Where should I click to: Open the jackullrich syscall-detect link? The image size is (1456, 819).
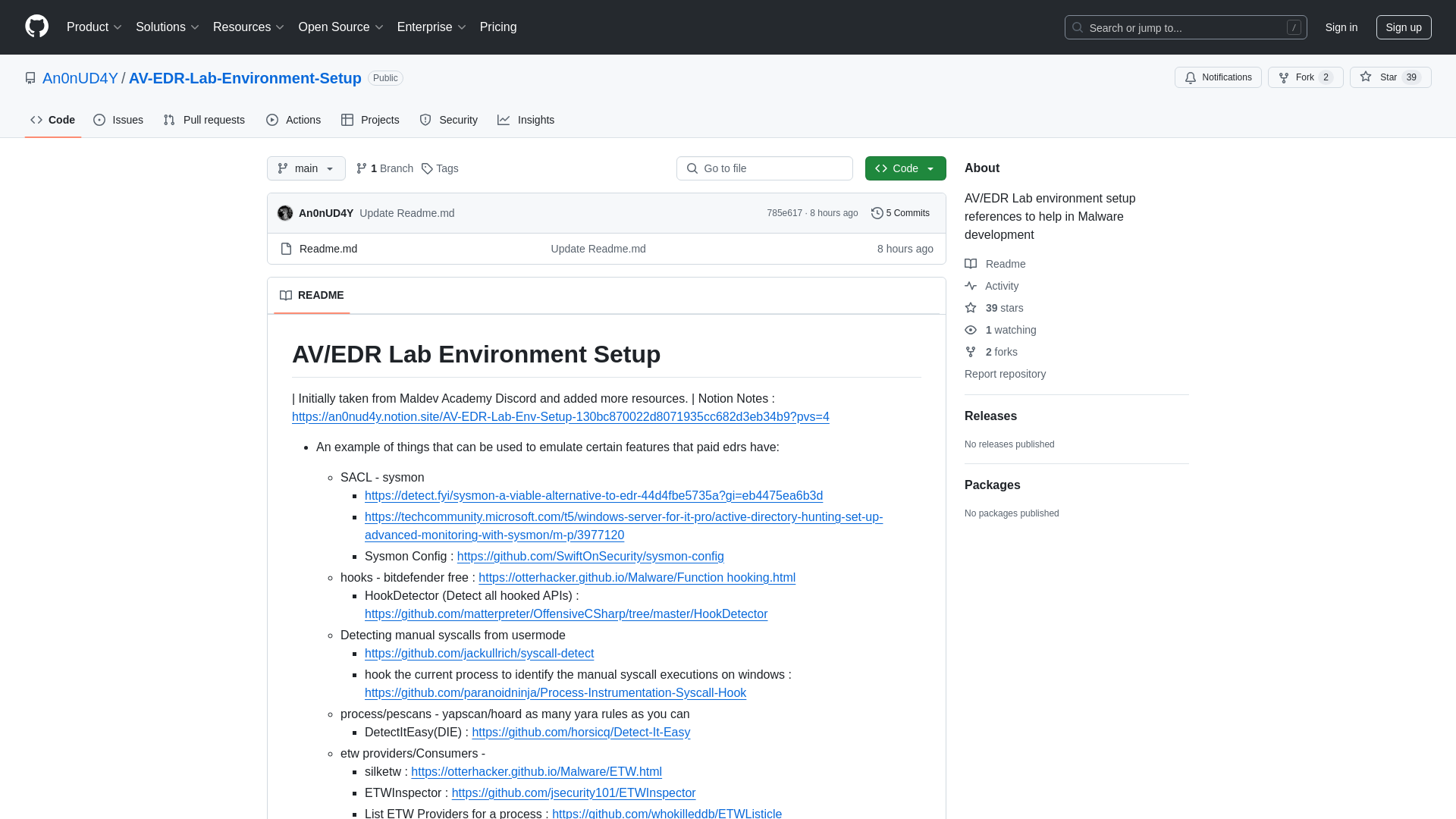[479, 654]
